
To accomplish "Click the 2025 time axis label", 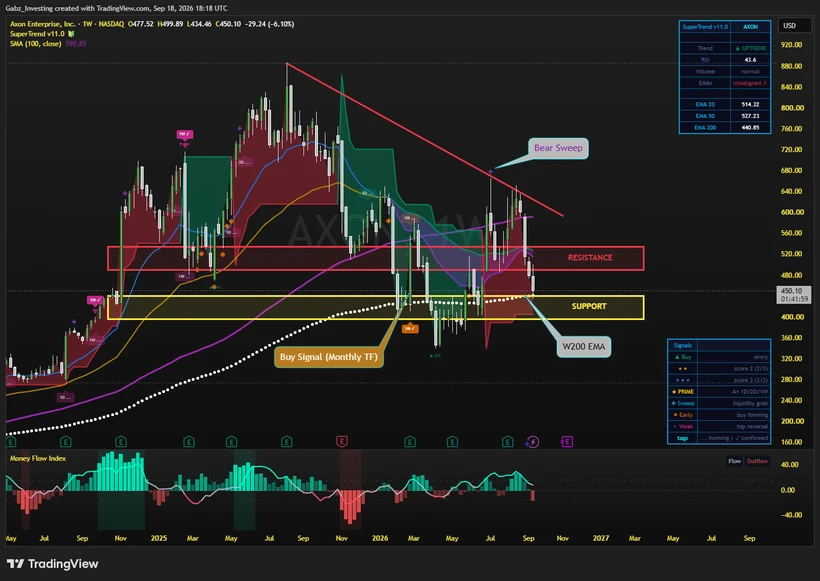I will pyautogui.click(x=158, y=538).
